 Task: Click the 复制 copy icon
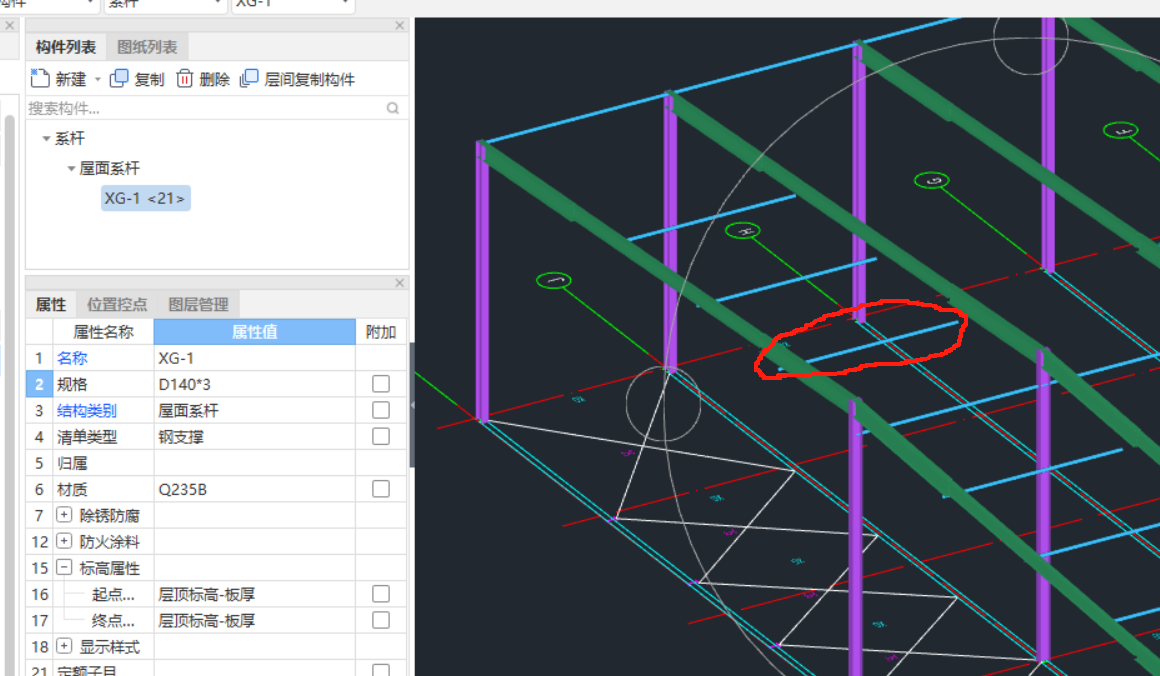click(119, 78)
